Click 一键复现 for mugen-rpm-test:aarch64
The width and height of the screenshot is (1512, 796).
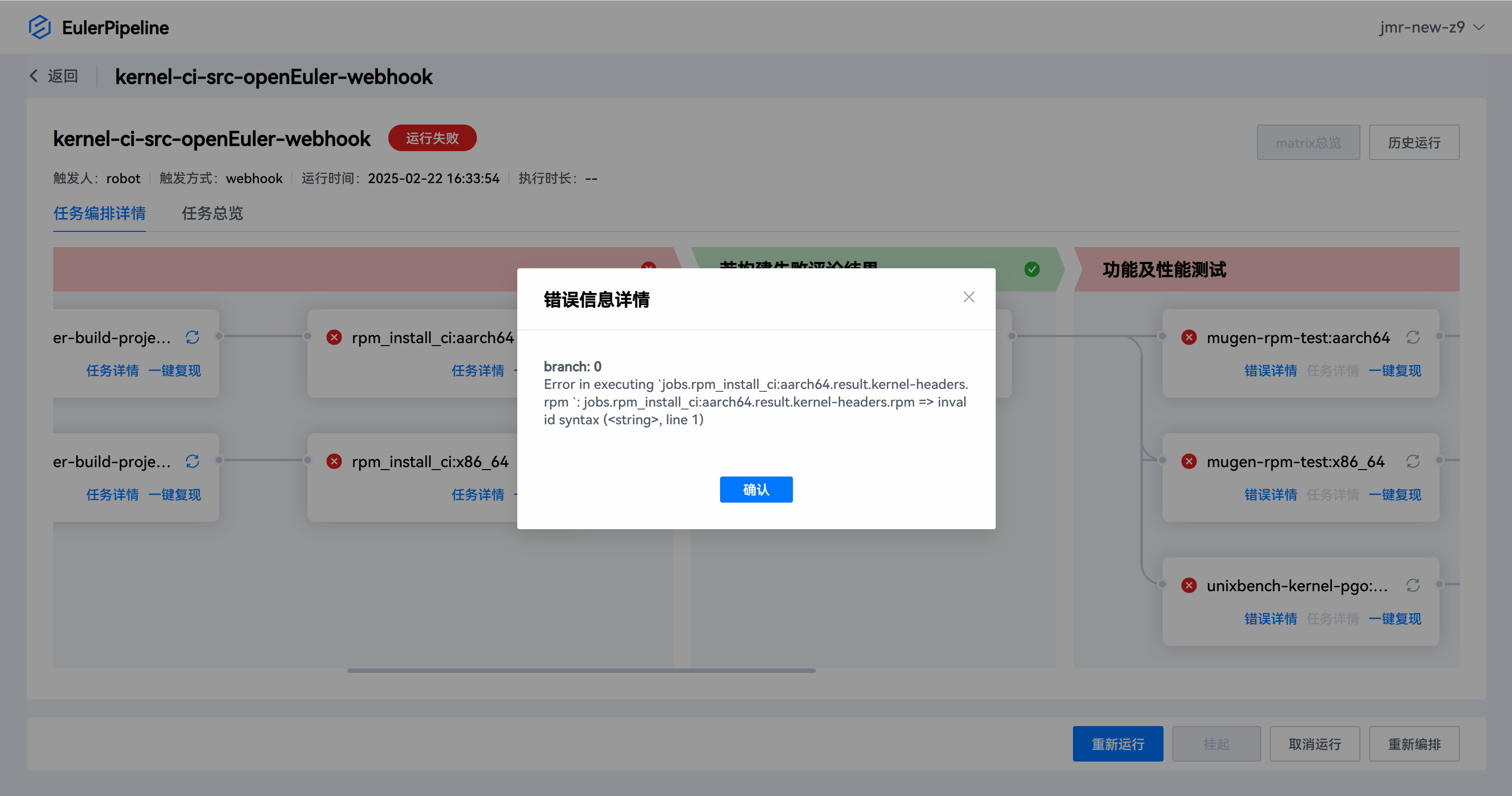[x=1395, y=370]
